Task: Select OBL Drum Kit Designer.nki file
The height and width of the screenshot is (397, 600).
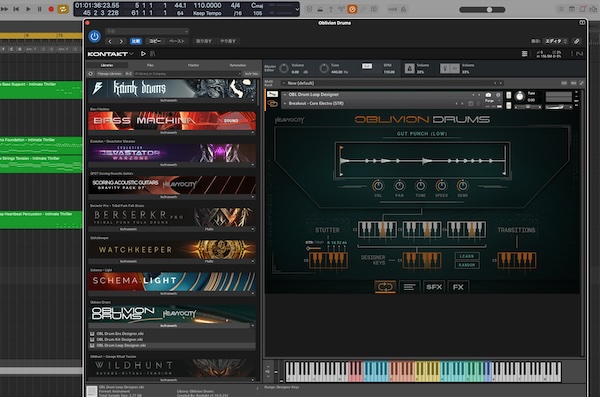Action: (120, 340)
